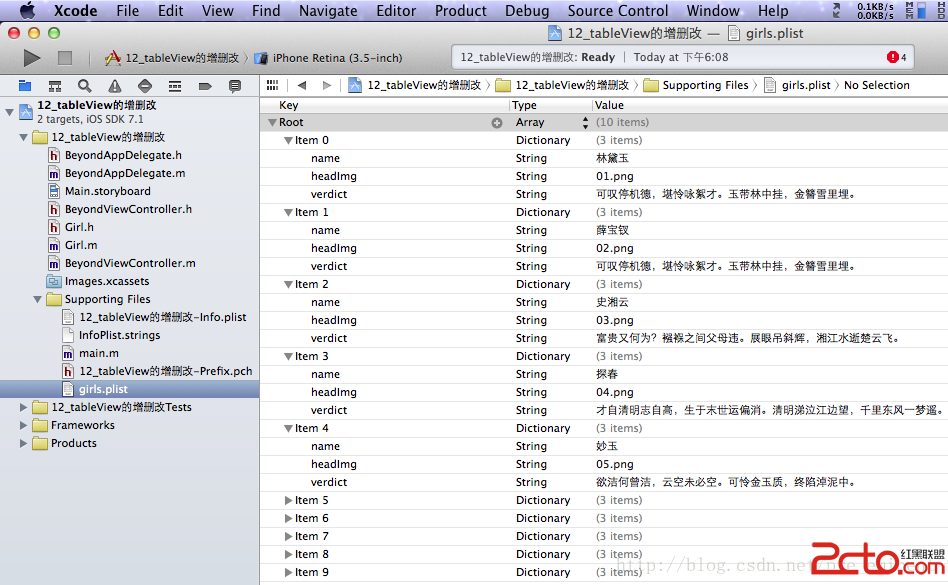This screenshot has width=948, height=585.
Task: Collapse Item 0 disclosure triangle
Action: pyautogui.click(x=288, y=141)
